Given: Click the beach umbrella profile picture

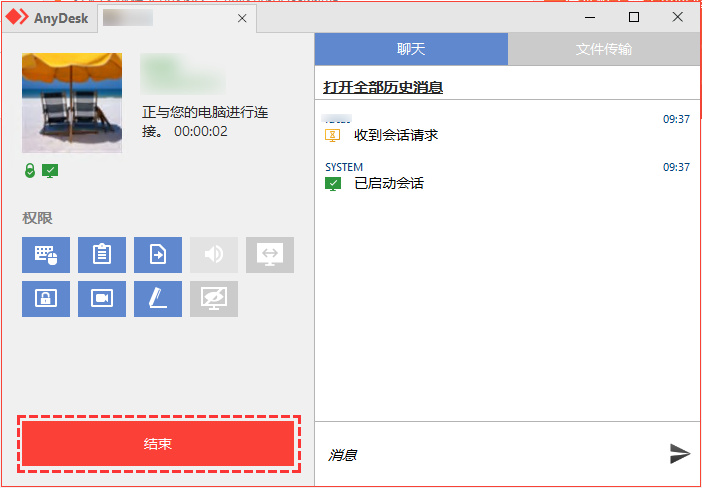Looking at the screenshot, I should click(72, 103).
